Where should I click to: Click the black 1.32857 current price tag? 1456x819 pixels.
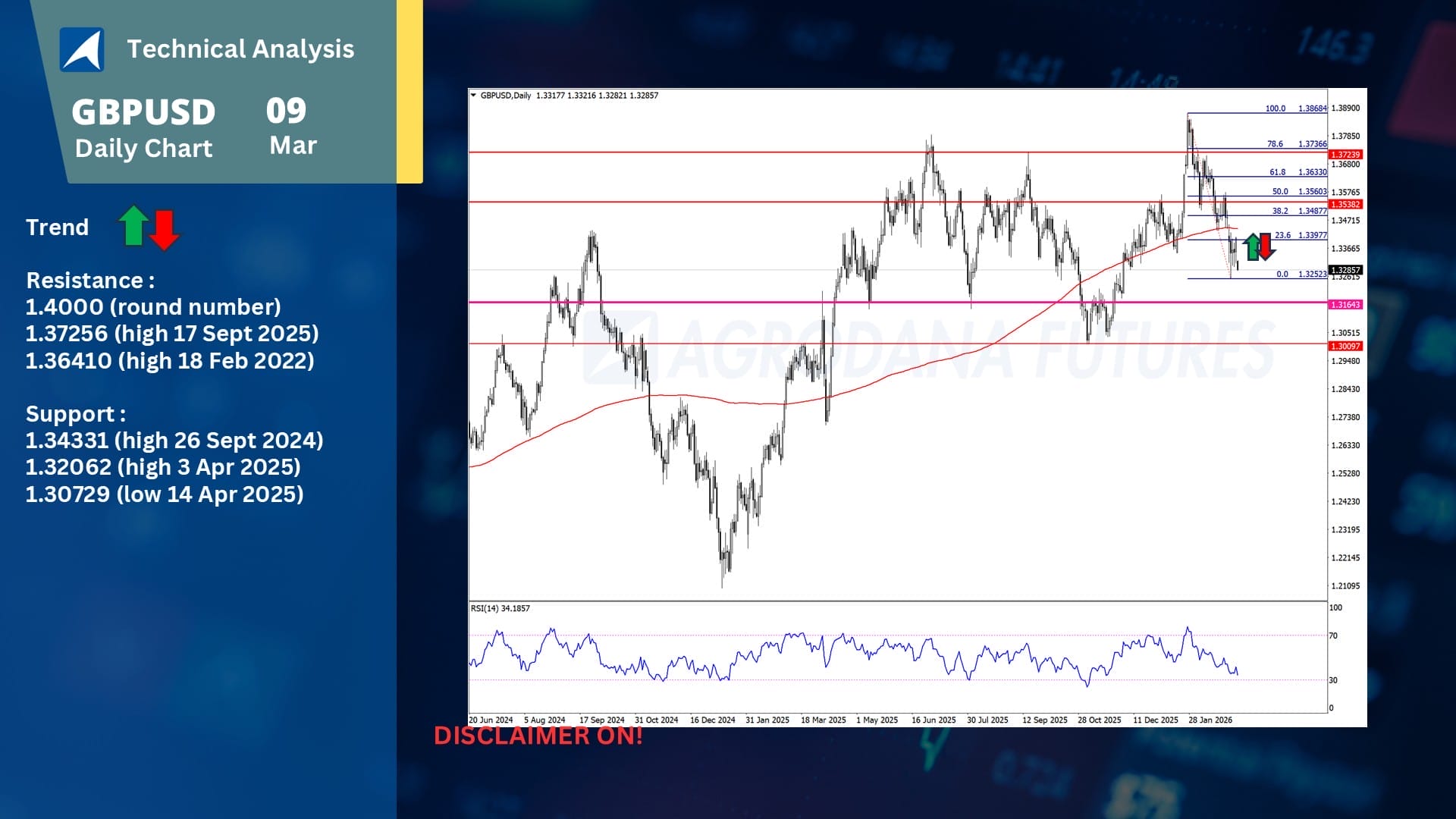coord(1345,270)
